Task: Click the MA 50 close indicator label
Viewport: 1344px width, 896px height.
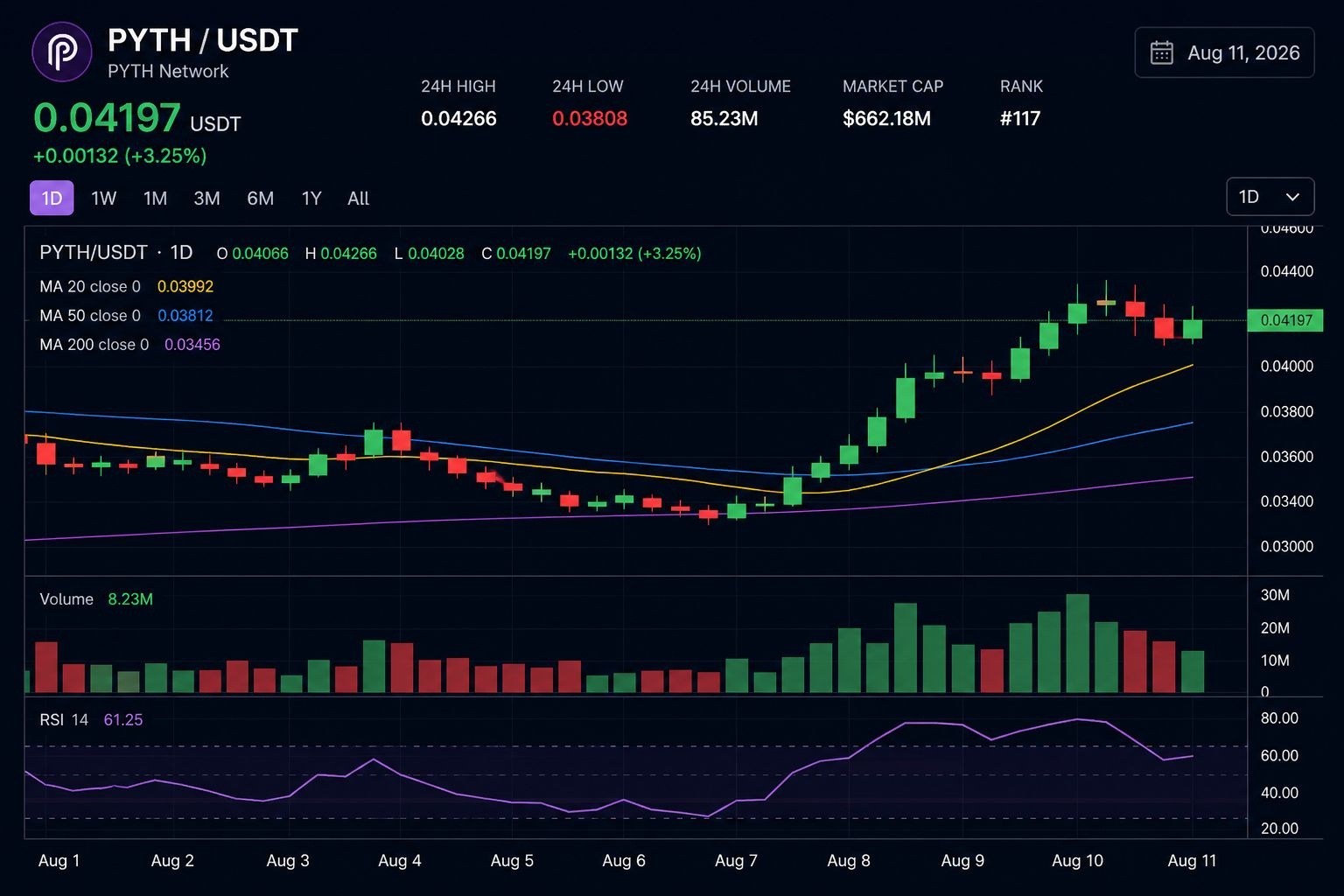Action: 90,316
